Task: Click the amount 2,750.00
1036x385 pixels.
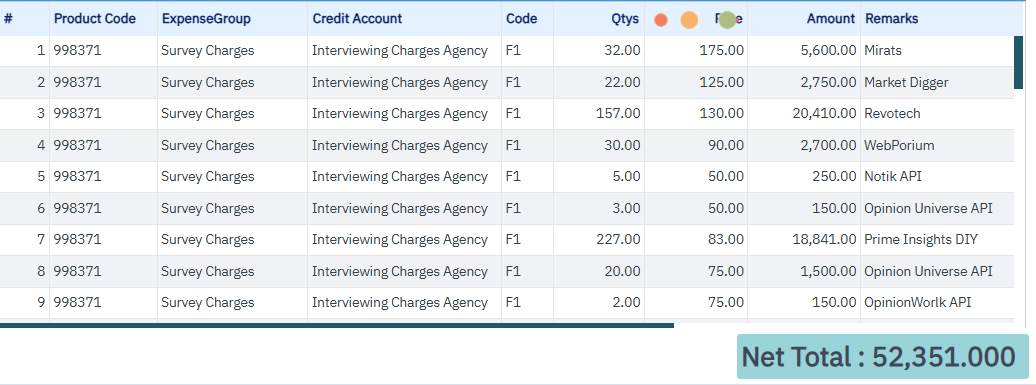Action: [x=828, y=83]
